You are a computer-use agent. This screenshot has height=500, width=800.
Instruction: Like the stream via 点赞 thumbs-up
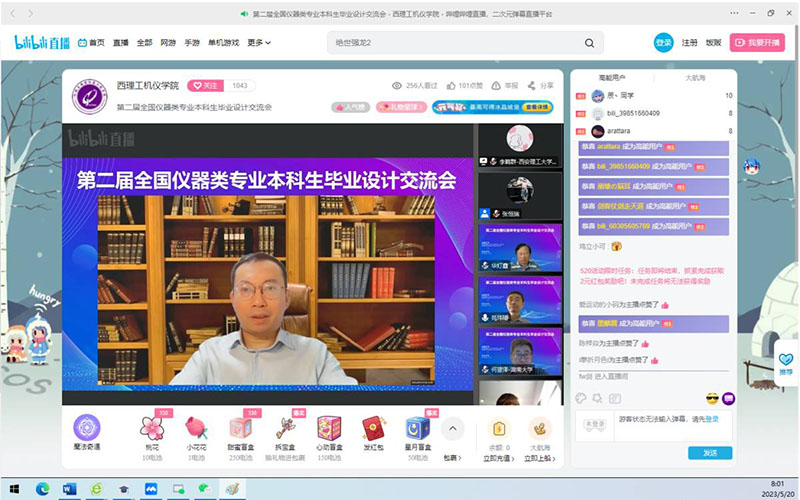tap(451, 86)
